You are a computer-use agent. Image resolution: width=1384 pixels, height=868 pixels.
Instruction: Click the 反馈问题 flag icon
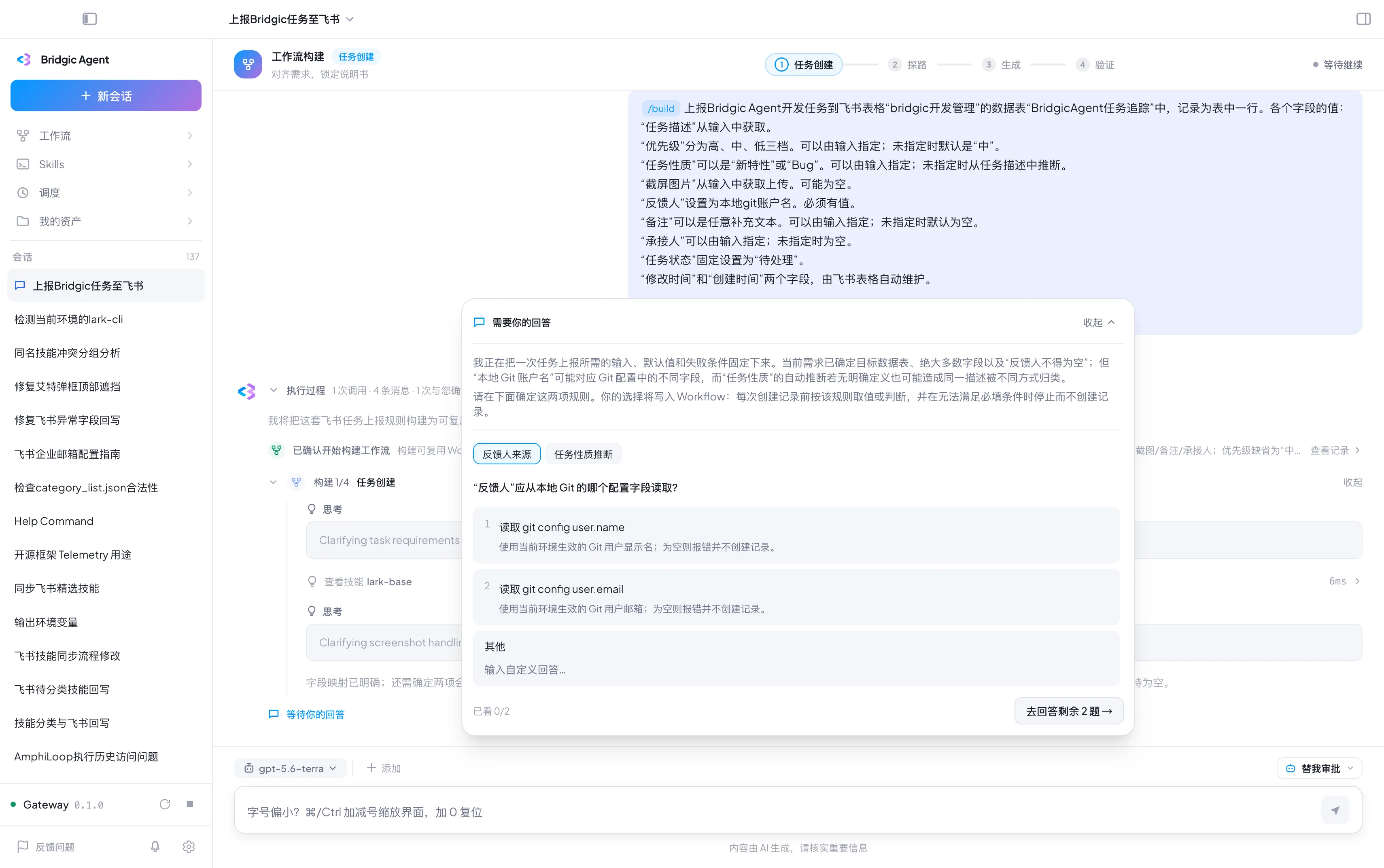tap(22, 846)
